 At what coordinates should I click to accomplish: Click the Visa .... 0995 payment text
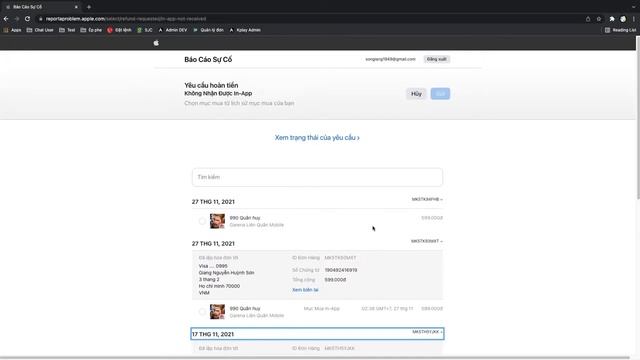tap(213, 266)
